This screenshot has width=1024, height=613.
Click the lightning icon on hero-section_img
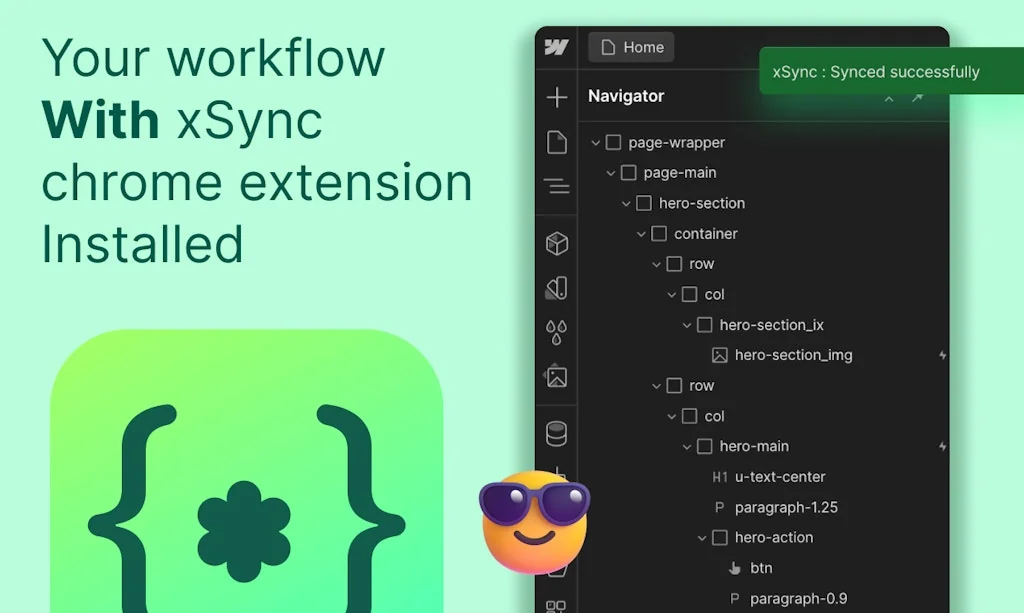[x=941, y=355]
